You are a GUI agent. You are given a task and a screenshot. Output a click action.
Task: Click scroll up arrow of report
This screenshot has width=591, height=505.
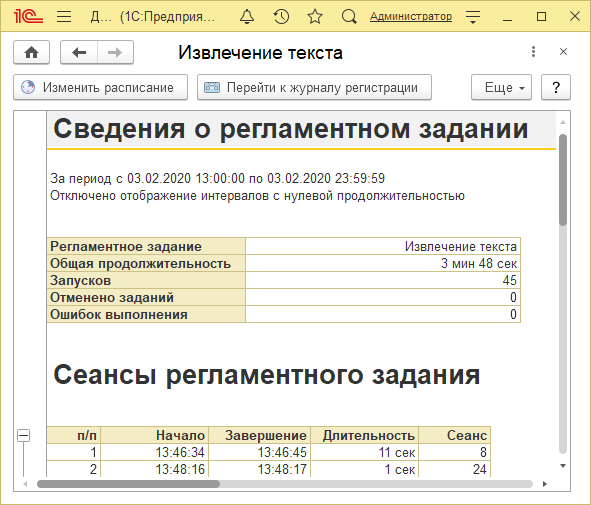pos(563,122)
